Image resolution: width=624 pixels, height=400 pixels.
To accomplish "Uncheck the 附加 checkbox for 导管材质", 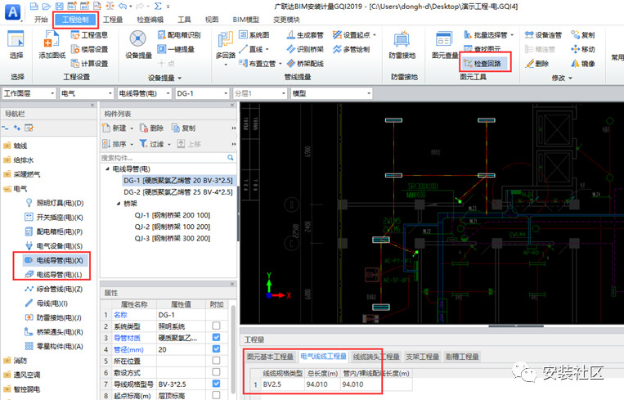I will coord(216,338).
